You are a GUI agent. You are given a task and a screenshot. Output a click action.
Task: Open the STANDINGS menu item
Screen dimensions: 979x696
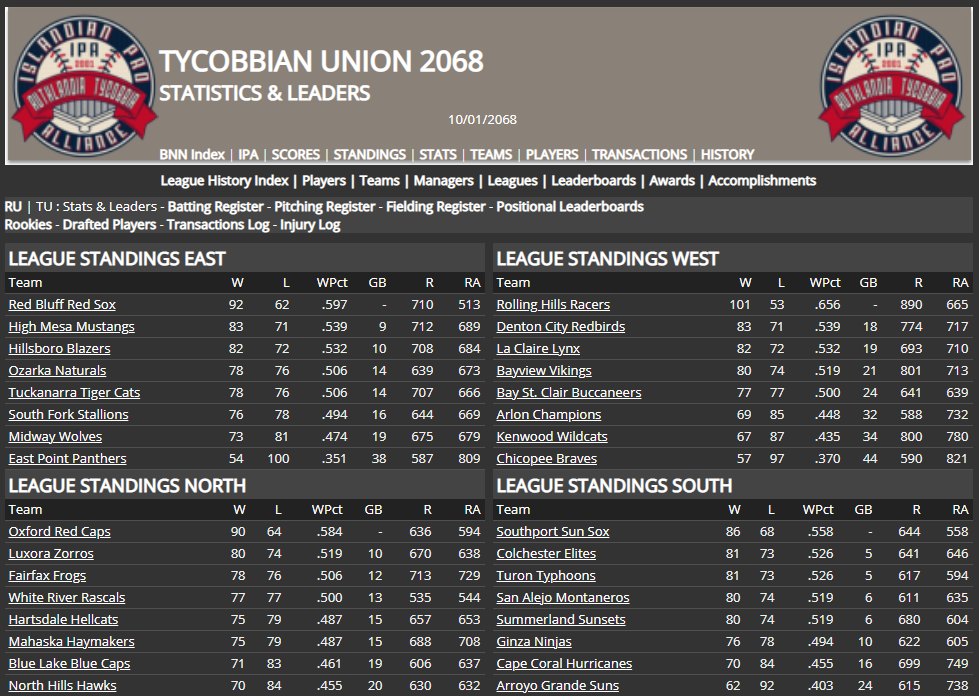[x=369, y=155]
